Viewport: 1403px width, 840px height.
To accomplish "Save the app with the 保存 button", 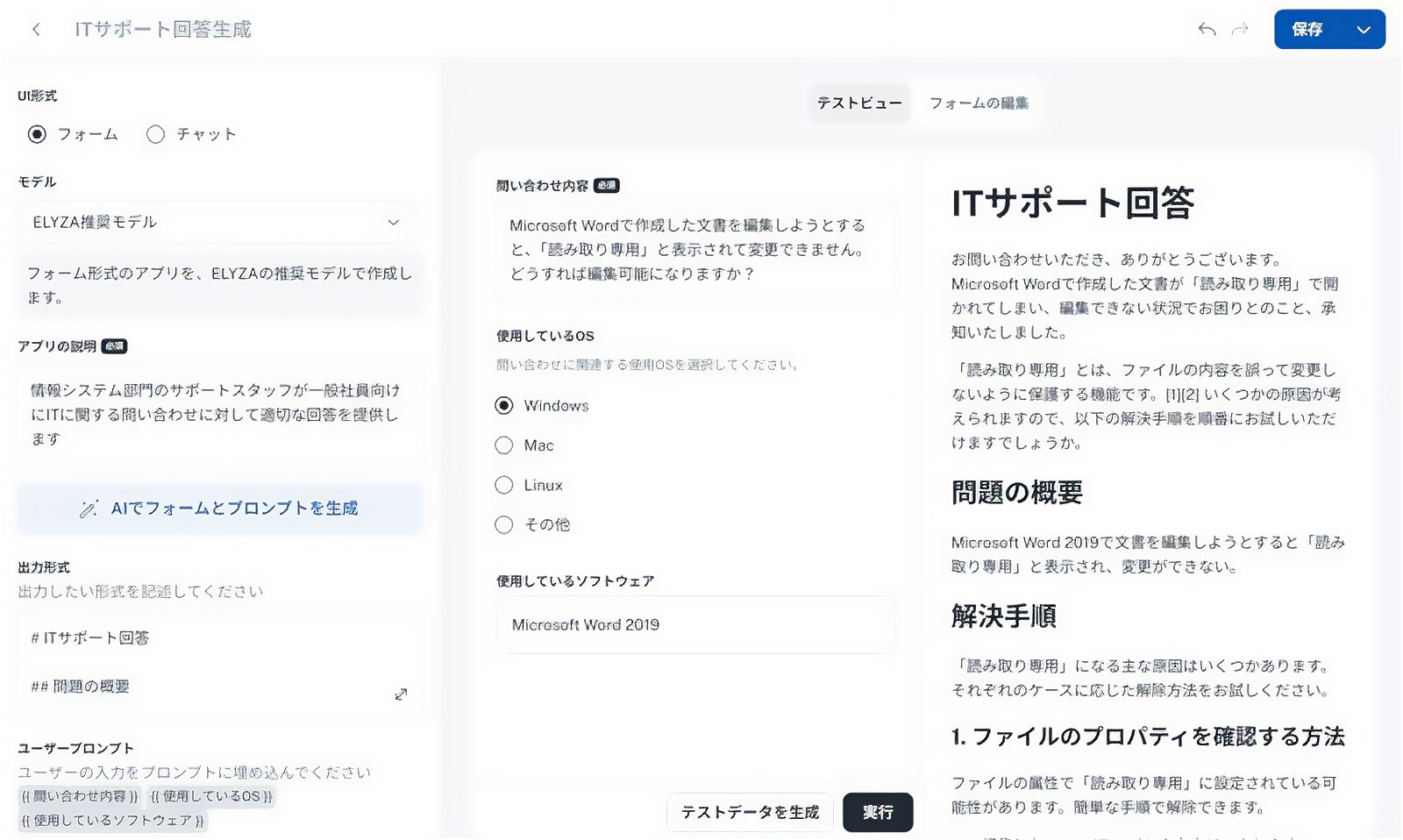I will point(1308,30).
